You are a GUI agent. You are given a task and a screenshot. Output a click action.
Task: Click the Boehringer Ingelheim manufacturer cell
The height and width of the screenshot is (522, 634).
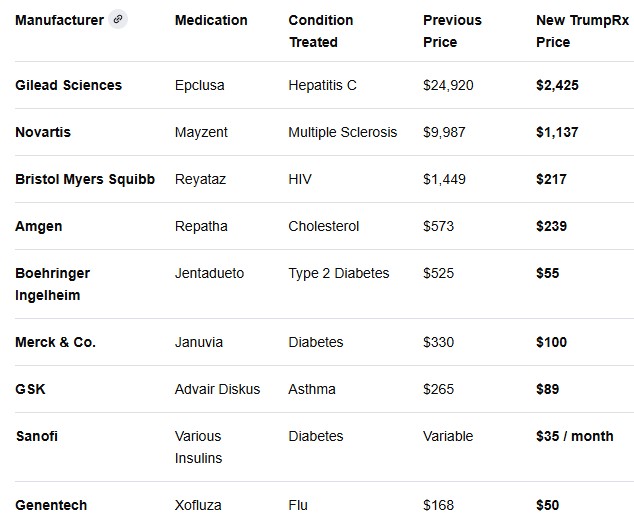[x=52, y=284]
